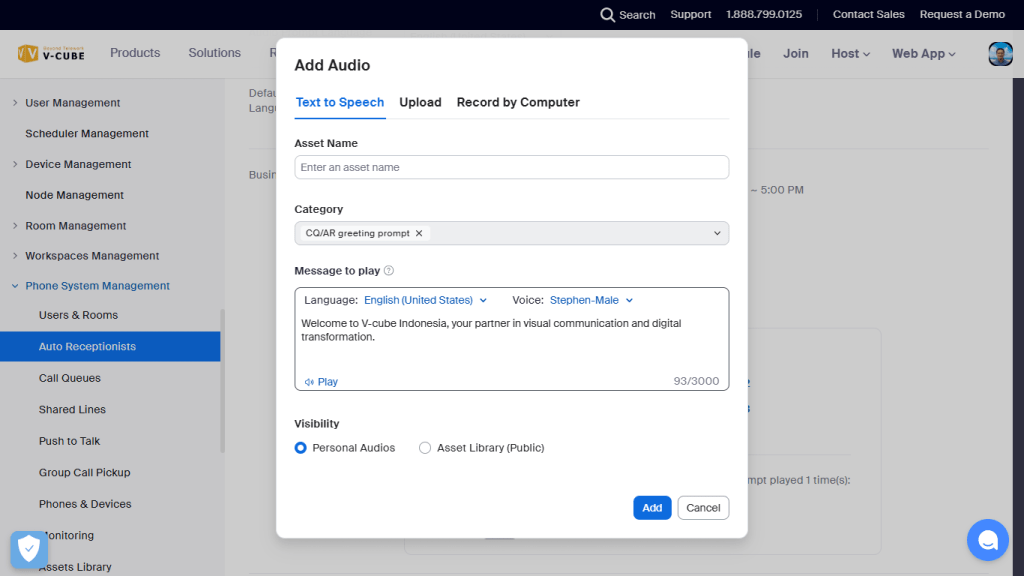This screenshot has width=1024, height=576.
Task: Open Call Queues in sidebar
Action: click(x=70, y=378)
